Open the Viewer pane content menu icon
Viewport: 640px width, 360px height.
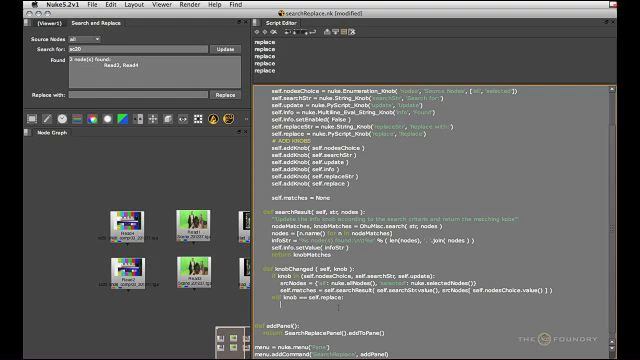pos(28,23)
